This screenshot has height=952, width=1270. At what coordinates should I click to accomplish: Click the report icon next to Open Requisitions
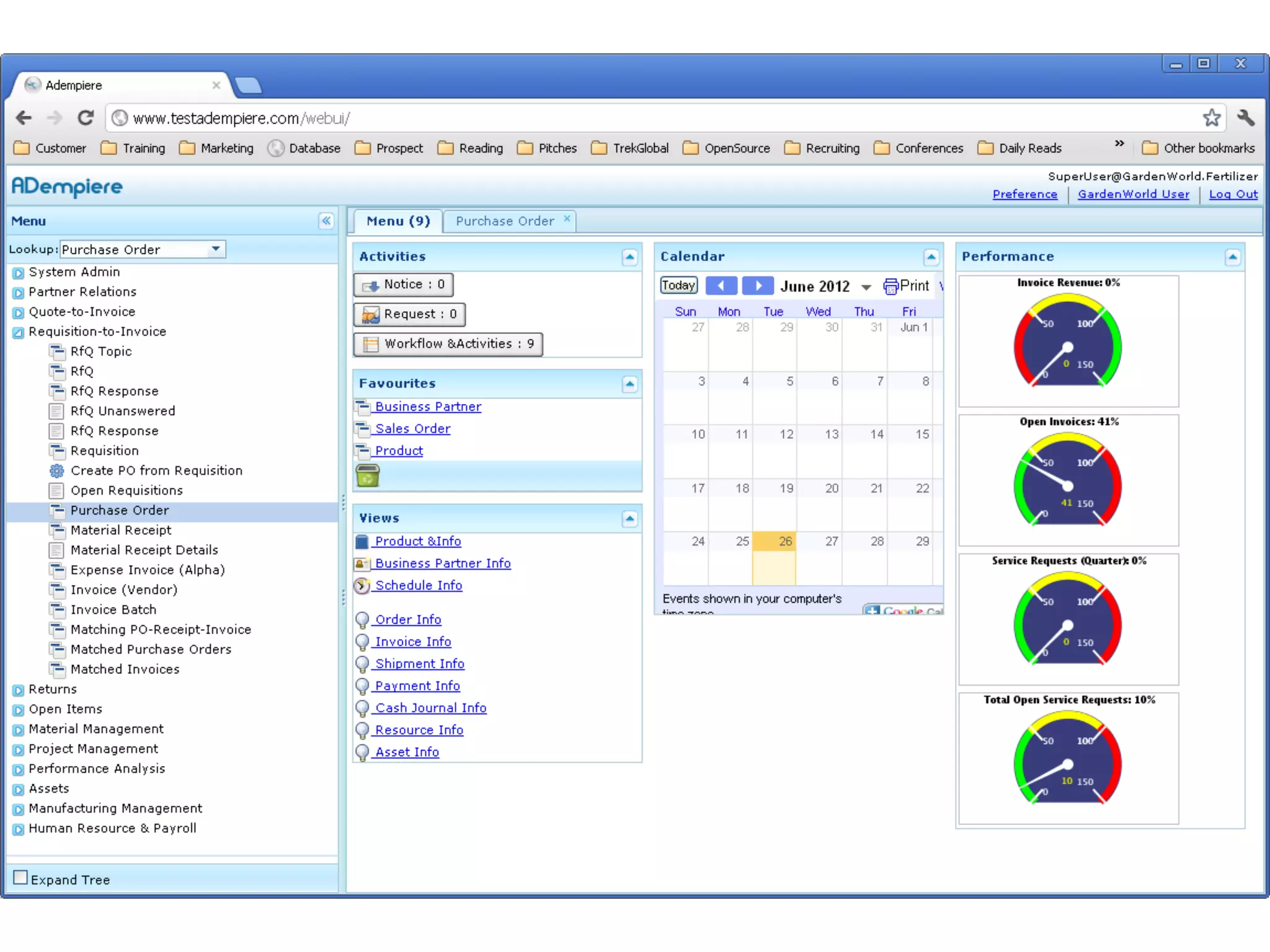pyautogui.click(x=56, y=490)
